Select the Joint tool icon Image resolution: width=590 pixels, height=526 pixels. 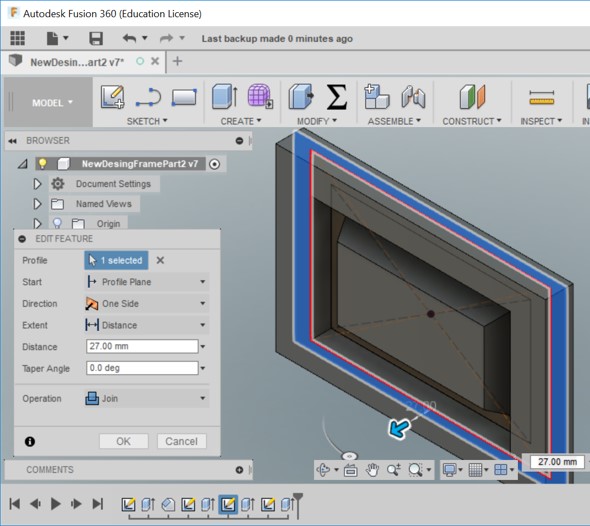tap(413, 97)
